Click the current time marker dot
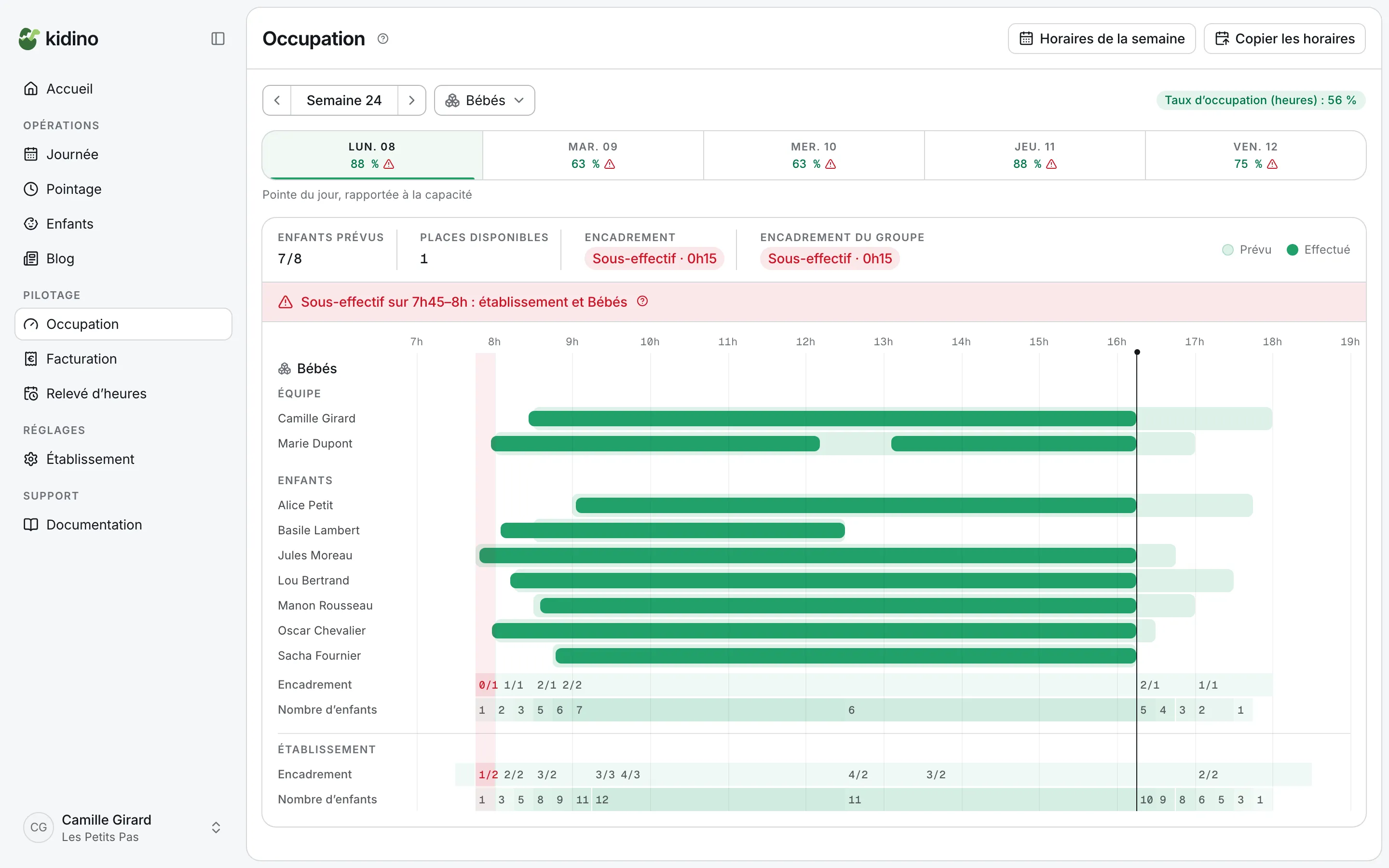 1137,352
